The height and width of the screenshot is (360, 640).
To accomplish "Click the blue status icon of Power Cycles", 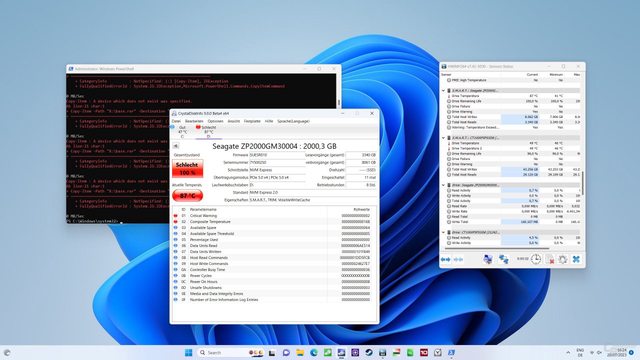I will tap(176, 276).
